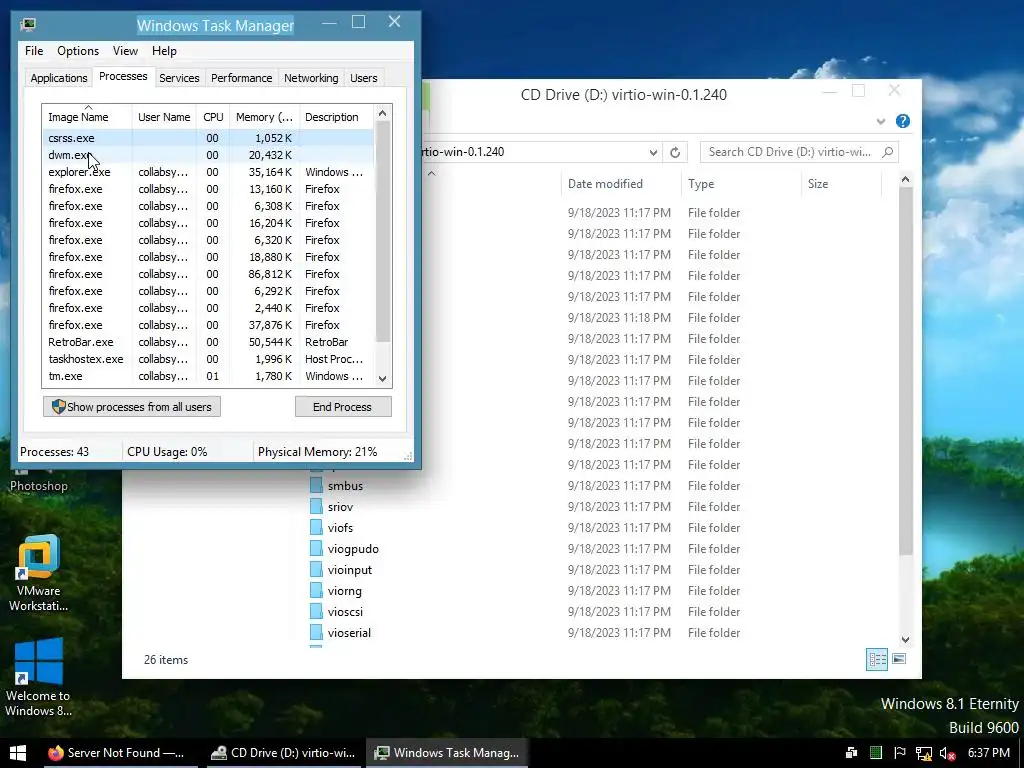Open the File menu in Task Manager
This screenshot has width=1024, height=768.
pos(34,51)
